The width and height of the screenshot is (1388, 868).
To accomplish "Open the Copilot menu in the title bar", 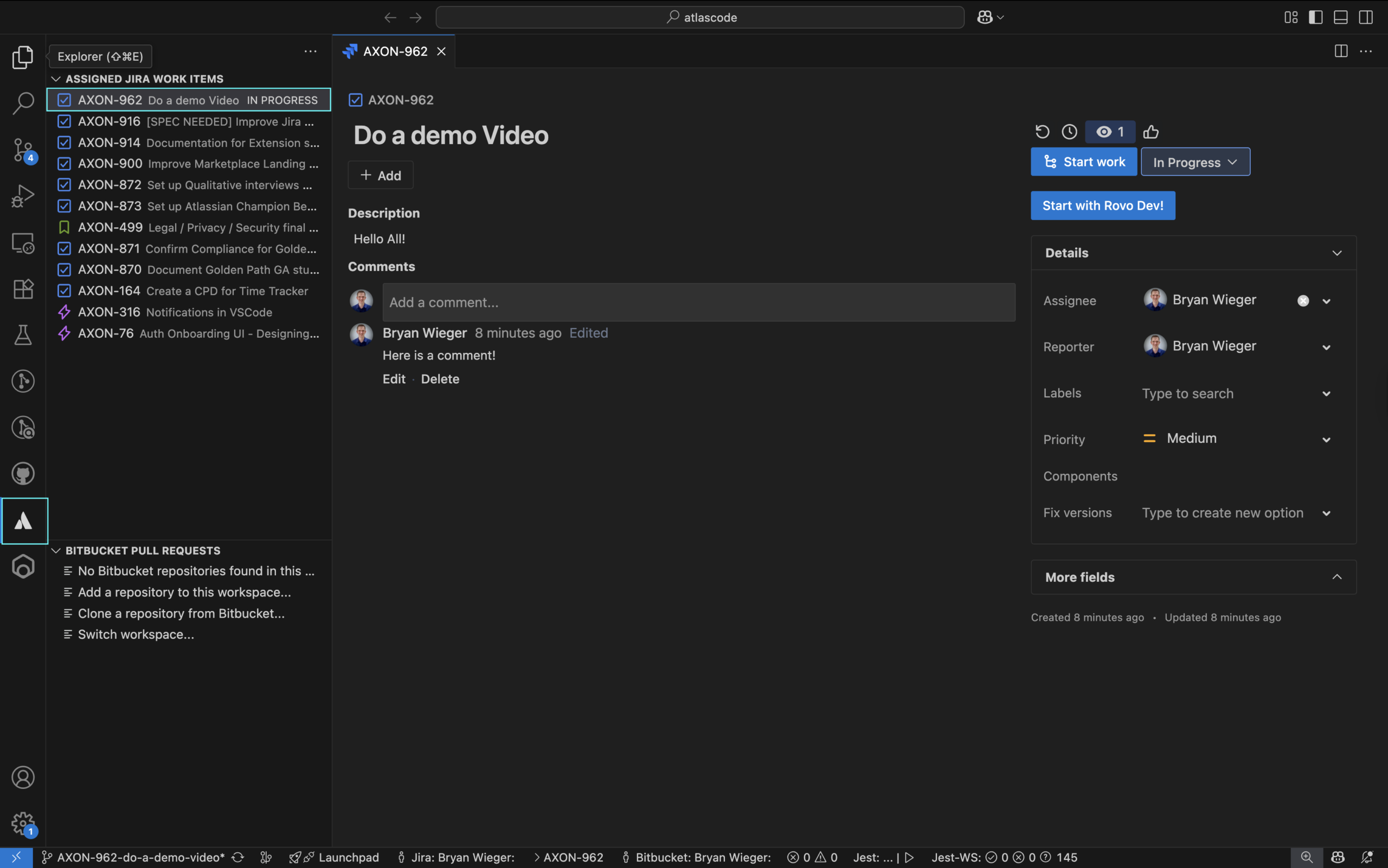I will [989, 17].
